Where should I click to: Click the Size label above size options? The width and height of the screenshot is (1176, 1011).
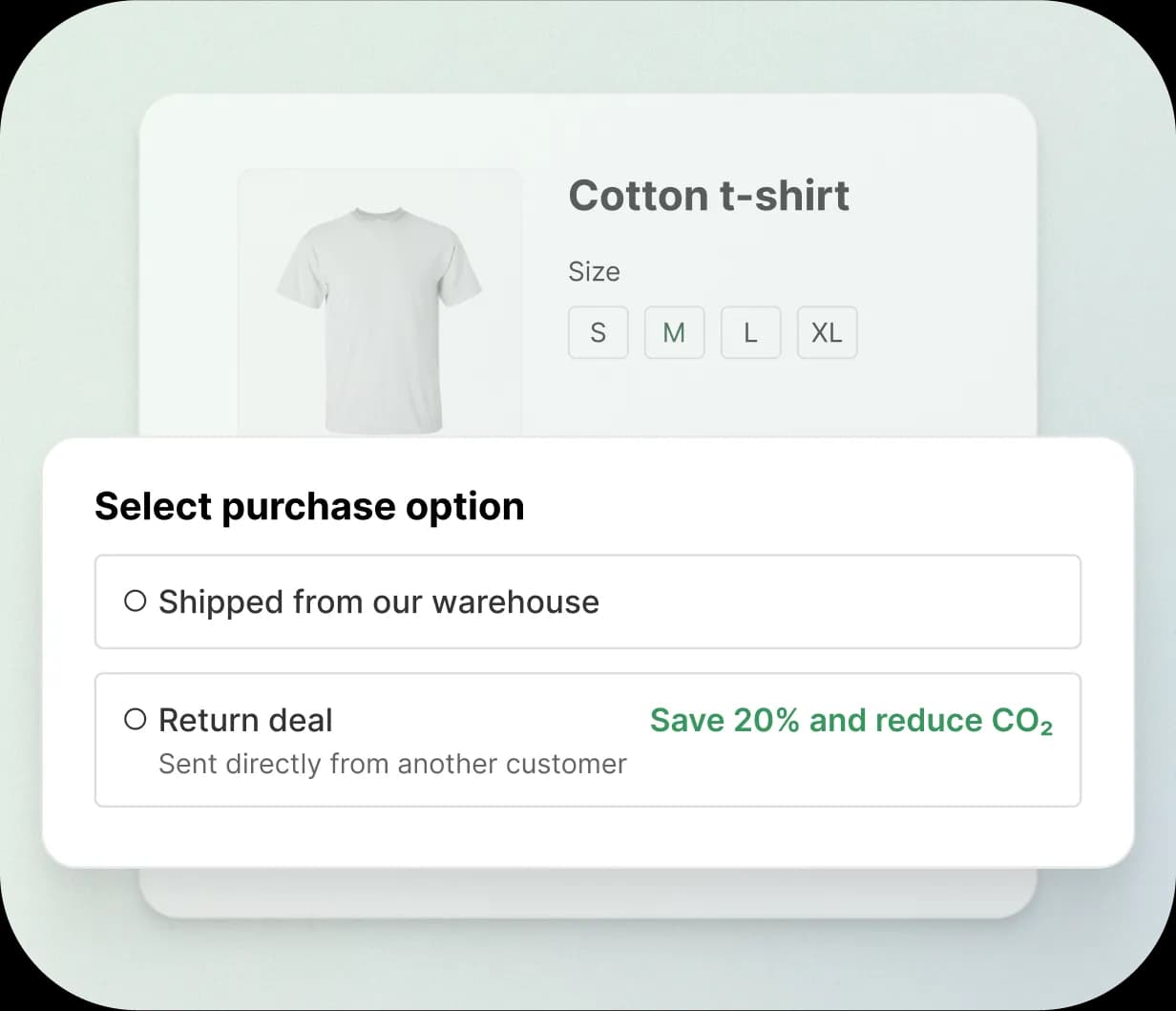(x=594, y=271)
